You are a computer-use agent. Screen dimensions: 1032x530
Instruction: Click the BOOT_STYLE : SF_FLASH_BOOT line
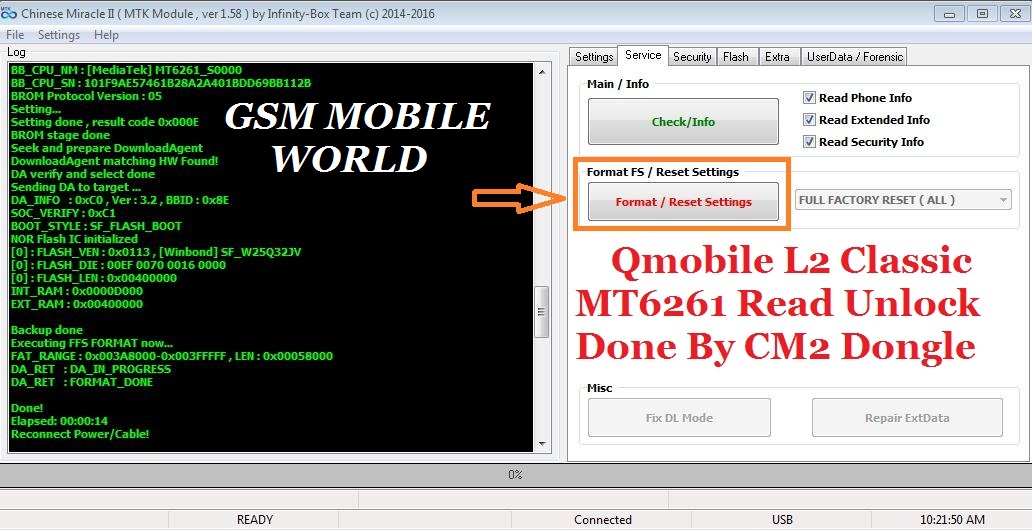coord(96,226)
